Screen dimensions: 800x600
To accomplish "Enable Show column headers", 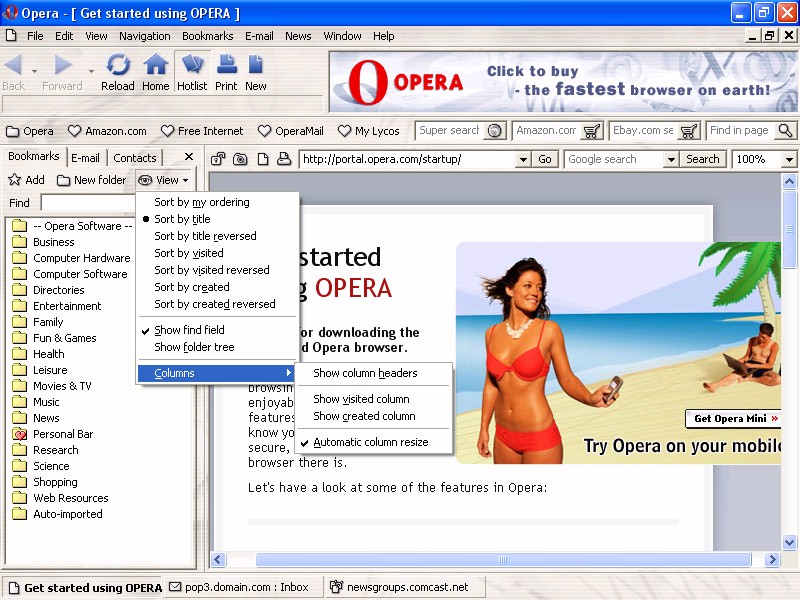I will click(x=375, y=373).
